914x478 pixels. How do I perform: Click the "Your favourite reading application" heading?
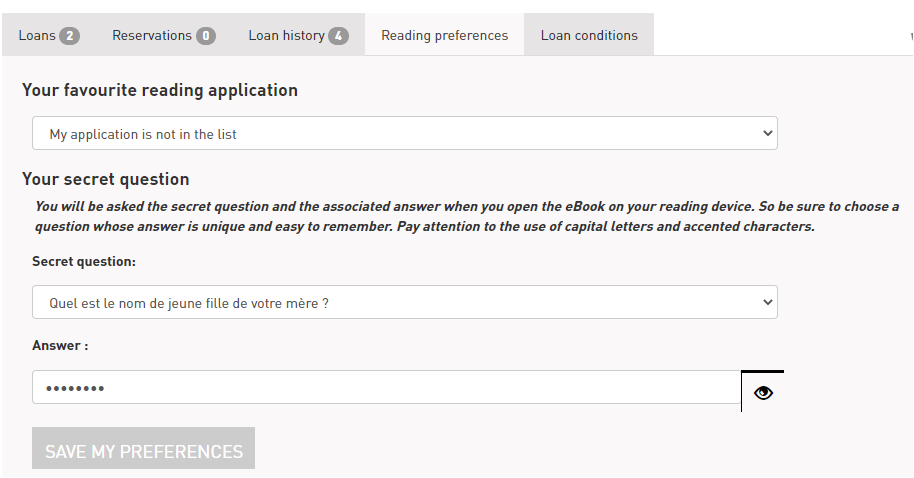point(160,90)
